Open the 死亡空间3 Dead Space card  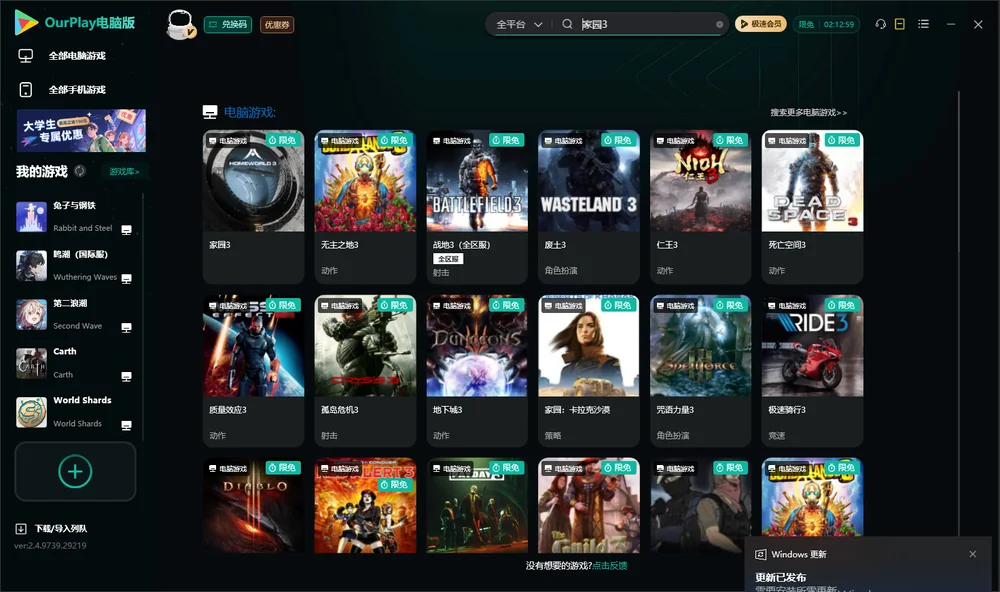pyautogui.click(x=812, y=207)
